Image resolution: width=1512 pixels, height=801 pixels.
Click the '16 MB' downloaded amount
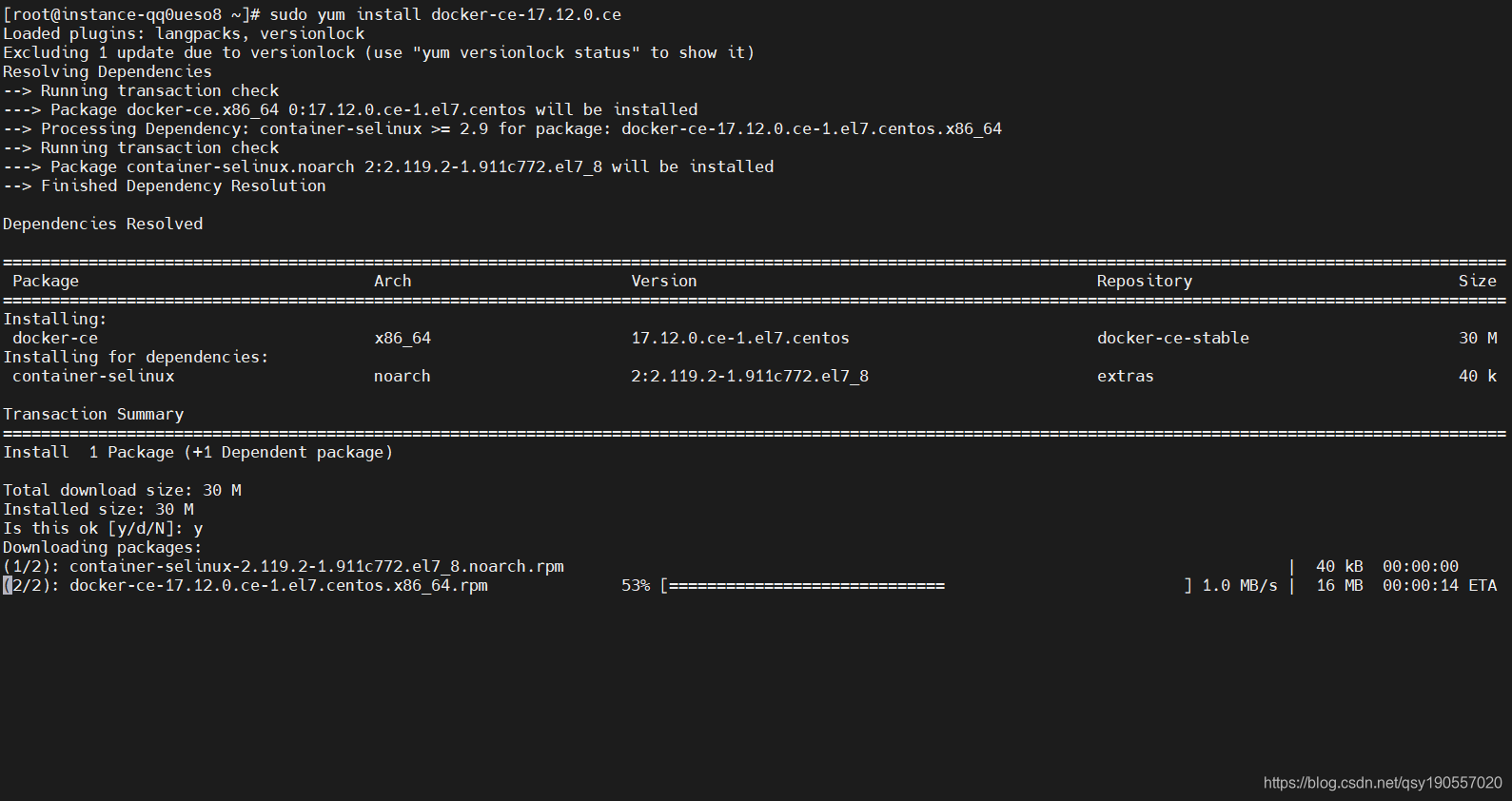[x=1340, y=585]
